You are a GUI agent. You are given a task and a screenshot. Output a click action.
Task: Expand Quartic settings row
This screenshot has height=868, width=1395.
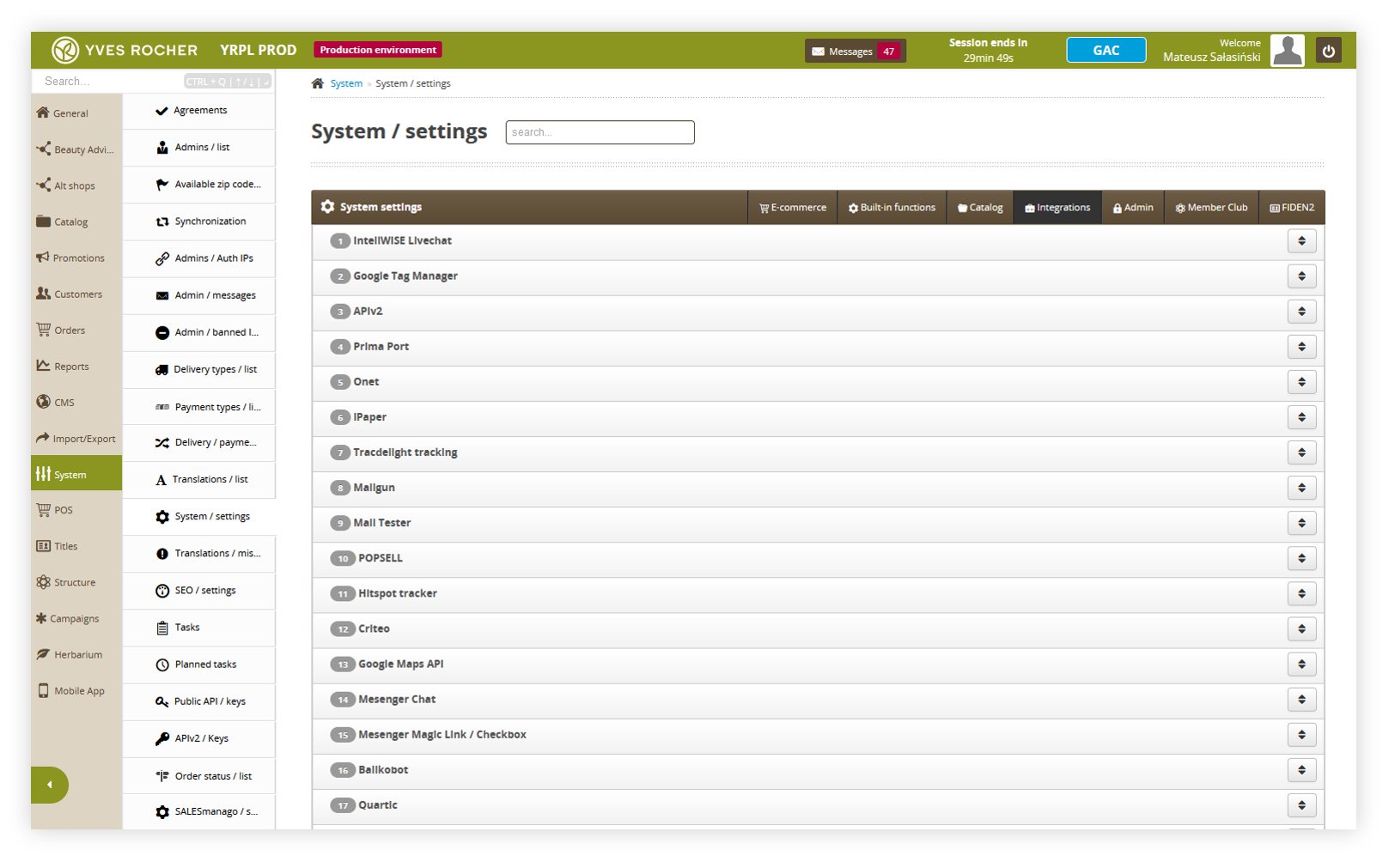coord(1301,805)
